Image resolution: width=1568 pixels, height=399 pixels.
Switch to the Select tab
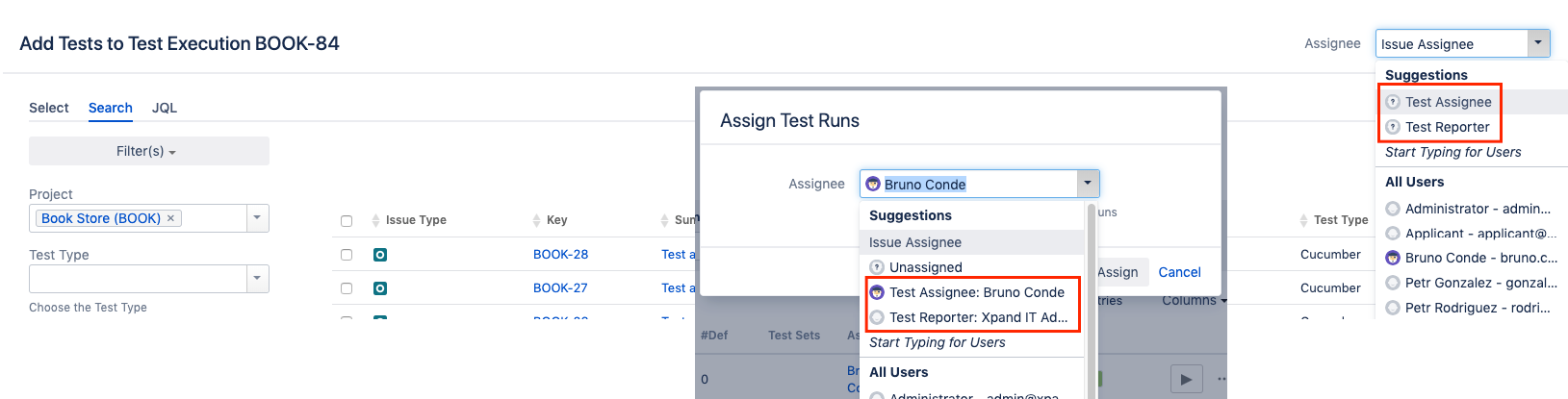tap(49, 108)
